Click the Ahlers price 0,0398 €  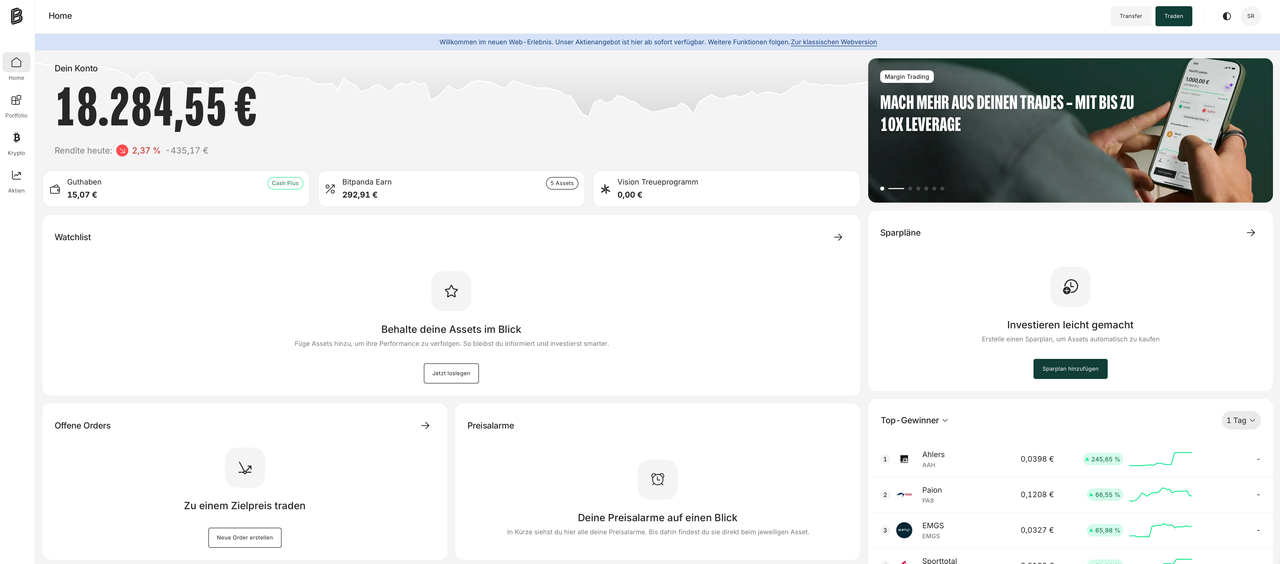pyautogui.click(x=1037, y=459)
